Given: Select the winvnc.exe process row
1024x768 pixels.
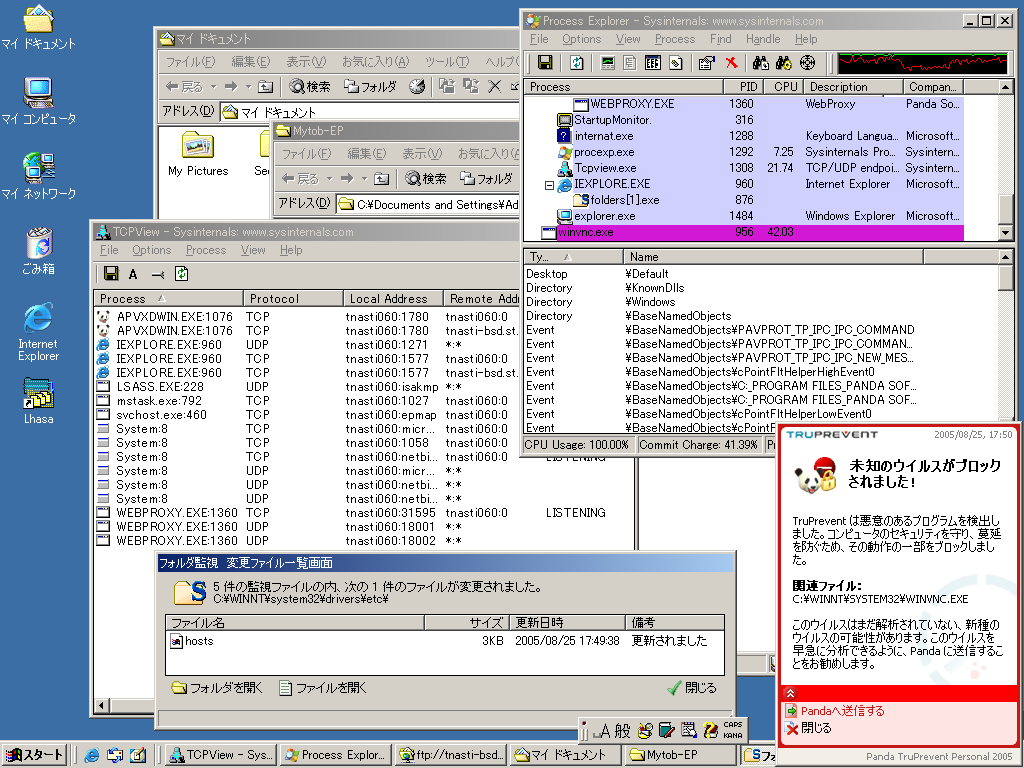Looking at the screenshot, I should (x=590, y=232).
